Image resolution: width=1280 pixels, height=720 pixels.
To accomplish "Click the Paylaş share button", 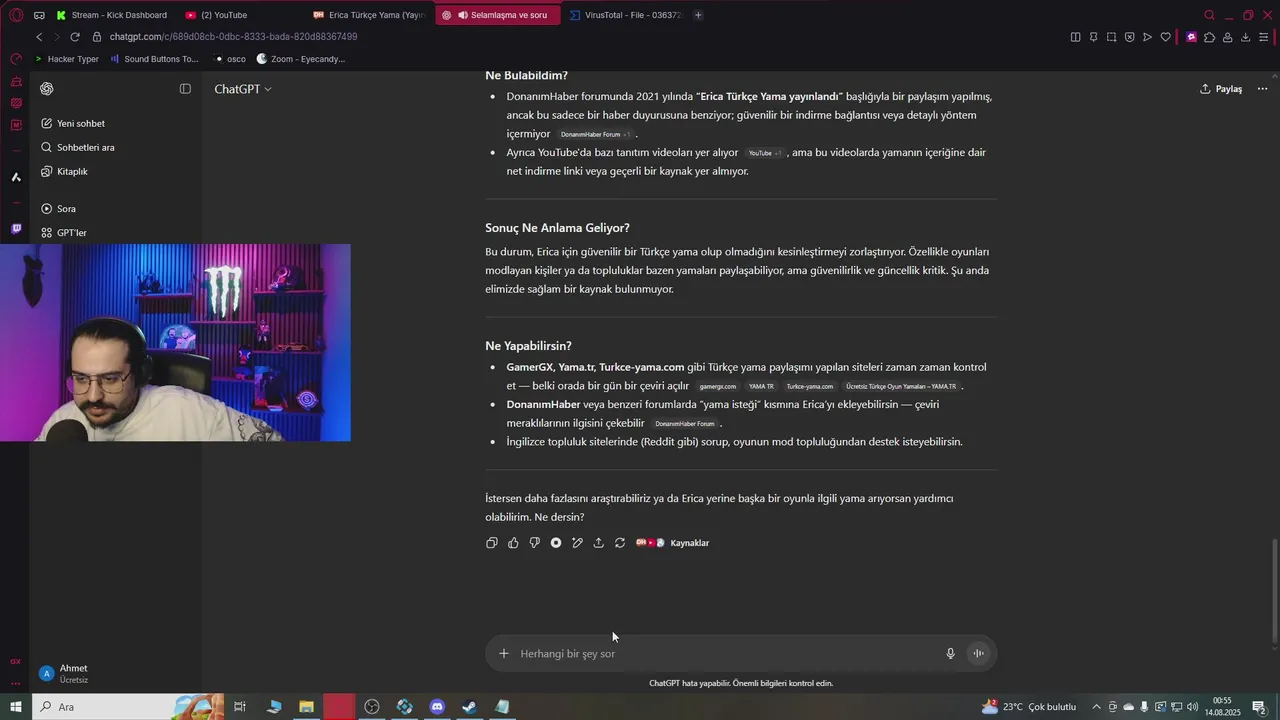I will click(x=1221, y=89).
